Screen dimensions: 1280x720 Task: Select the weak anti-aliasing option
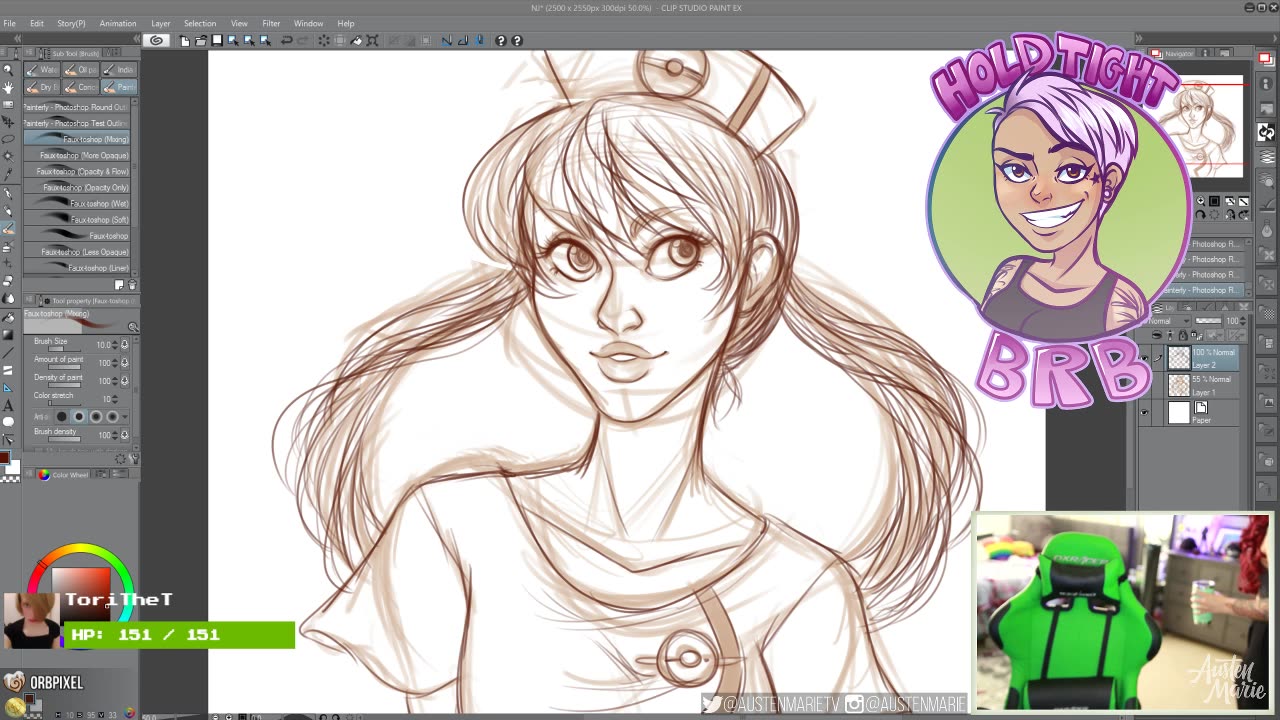click(x=79, y=417)
